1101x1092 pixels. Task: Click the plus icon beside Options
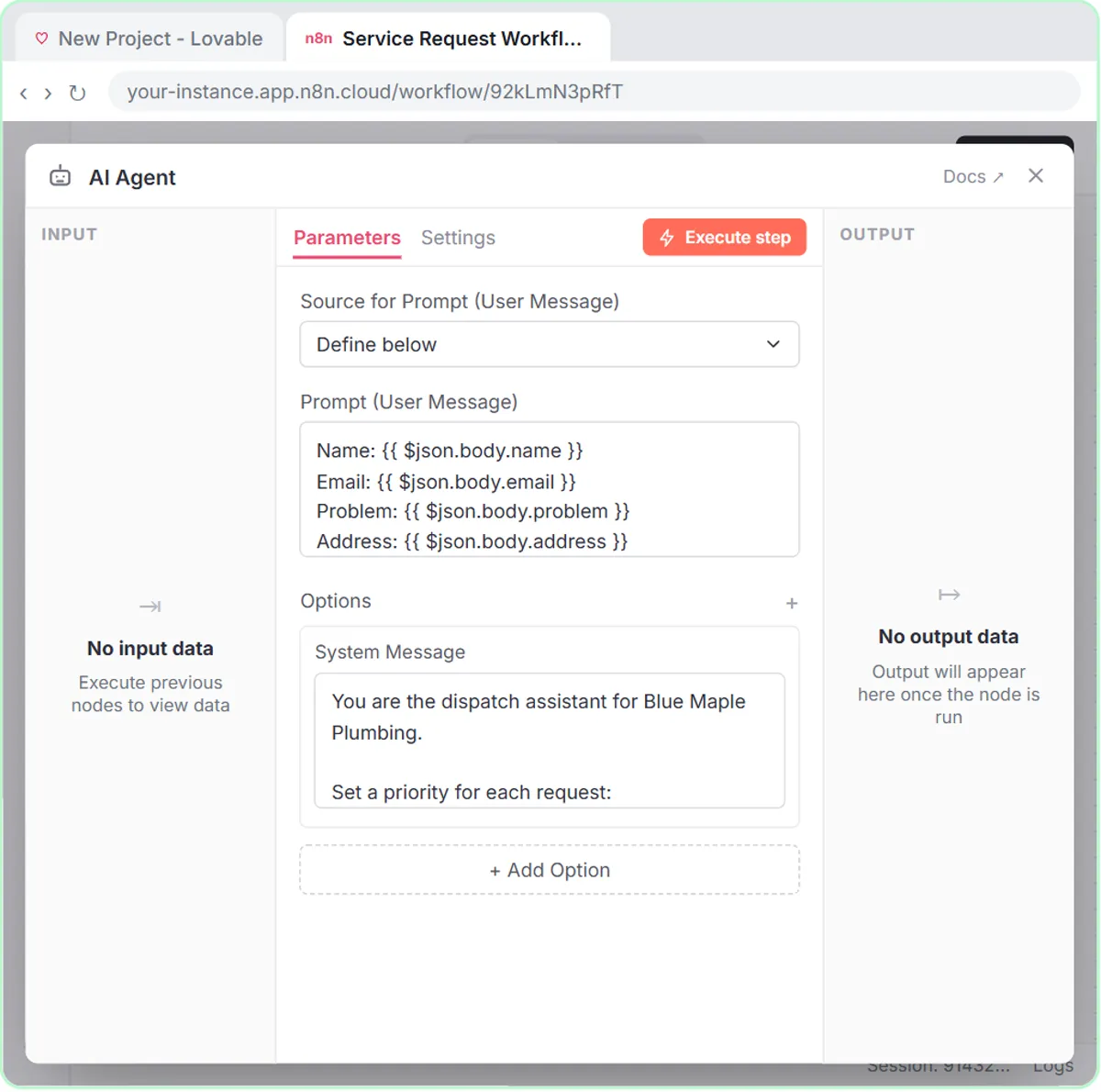click(792, 603)
